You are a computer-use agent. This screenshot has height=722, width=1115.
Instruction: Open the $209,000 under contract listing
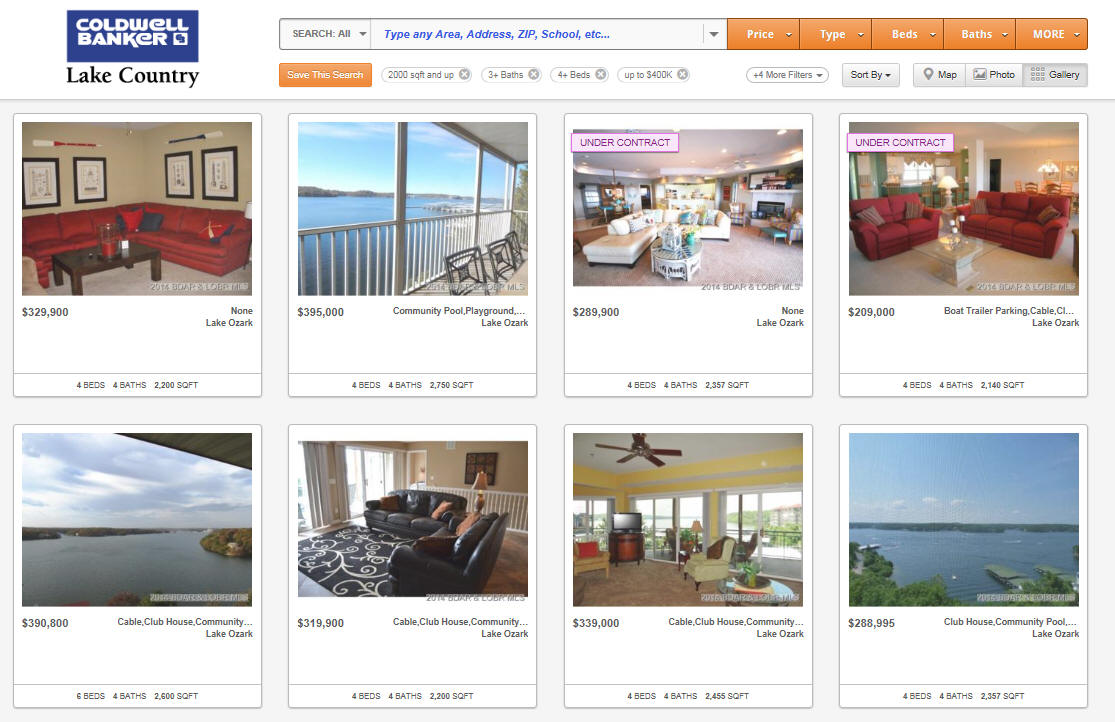[x=964, y=208]
